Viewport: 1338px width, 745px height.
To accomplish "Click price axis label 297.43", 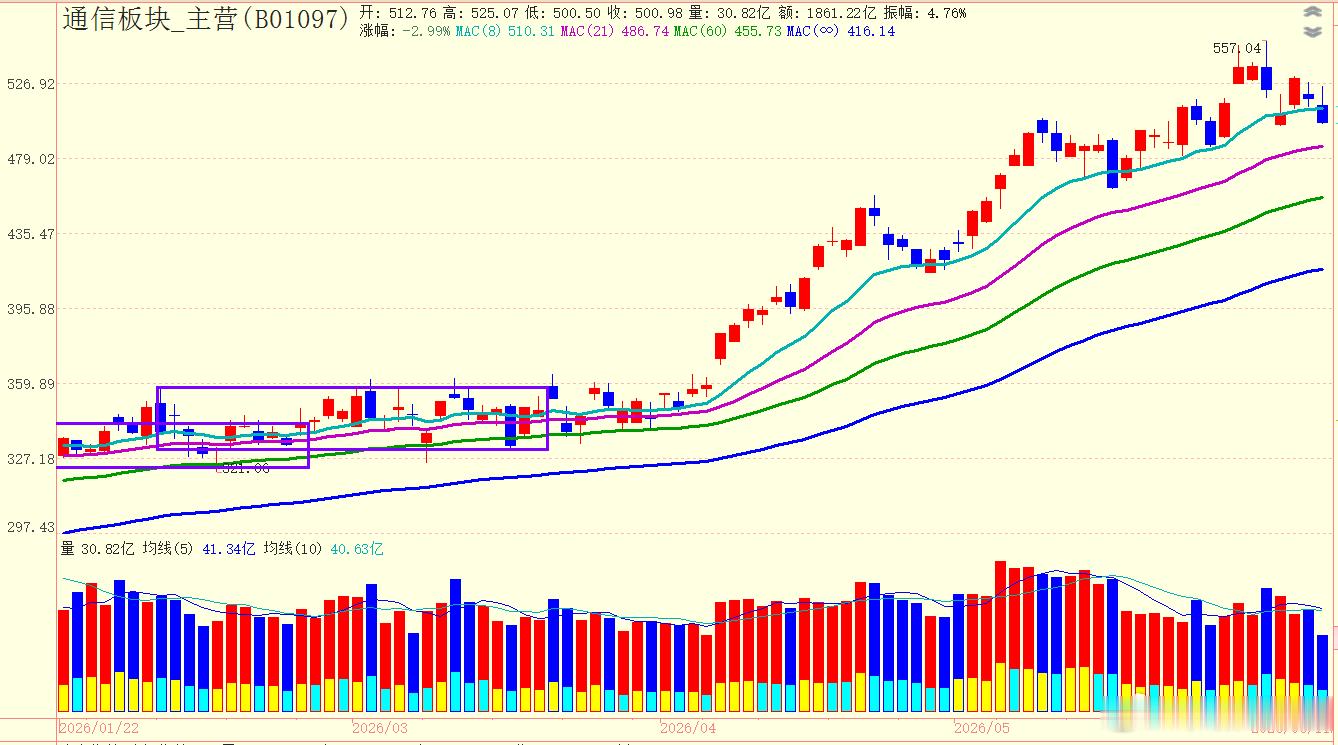I will (31, 527).
